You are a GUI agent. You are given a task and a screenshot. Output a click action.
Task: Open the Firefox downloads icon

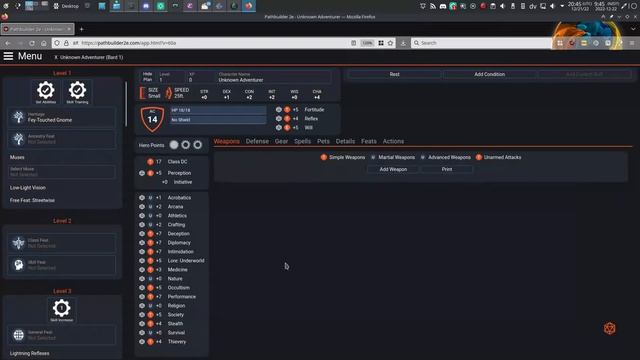click(x=403, y=43)
